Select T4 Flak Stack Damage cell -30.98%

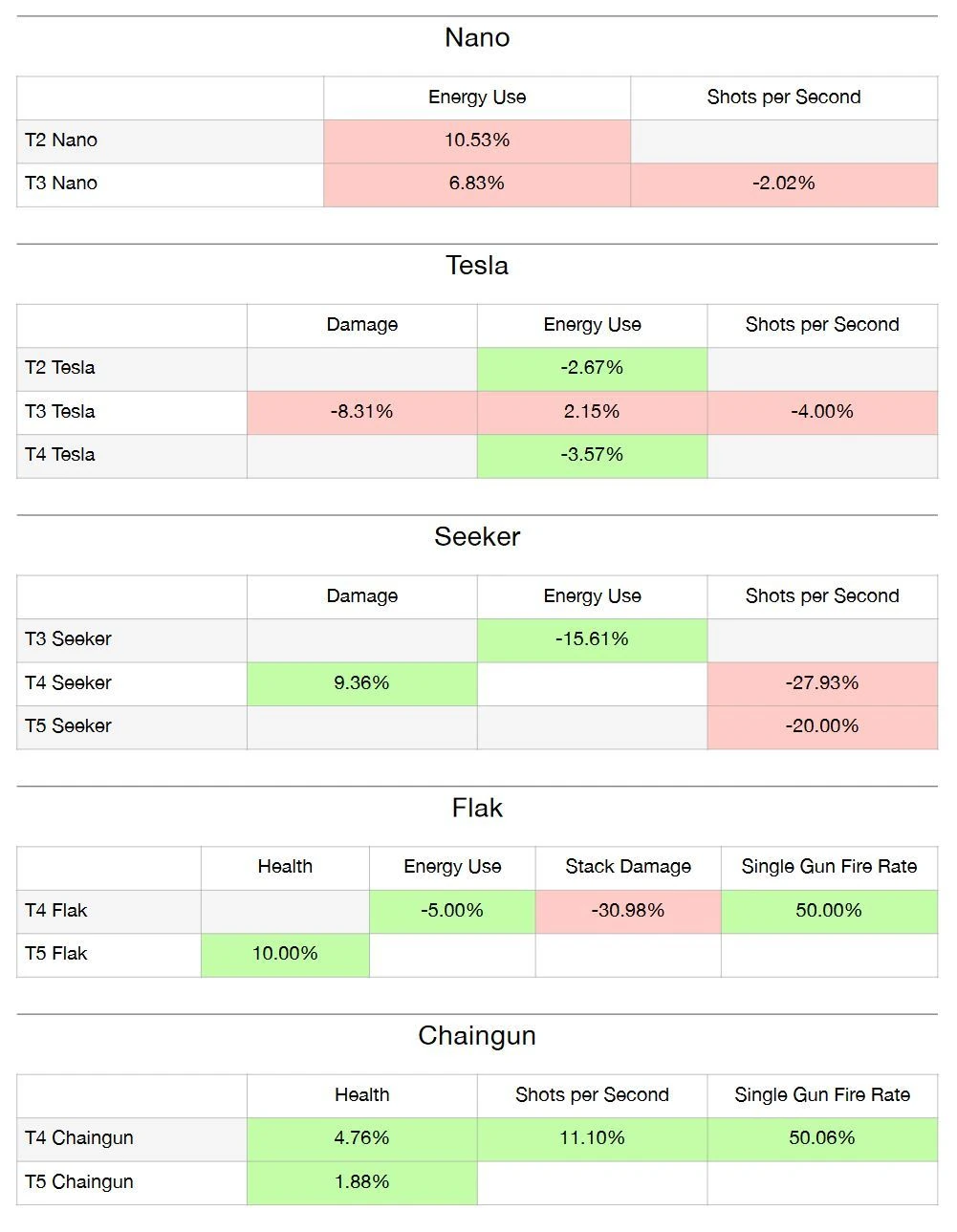tap(628, 910)
